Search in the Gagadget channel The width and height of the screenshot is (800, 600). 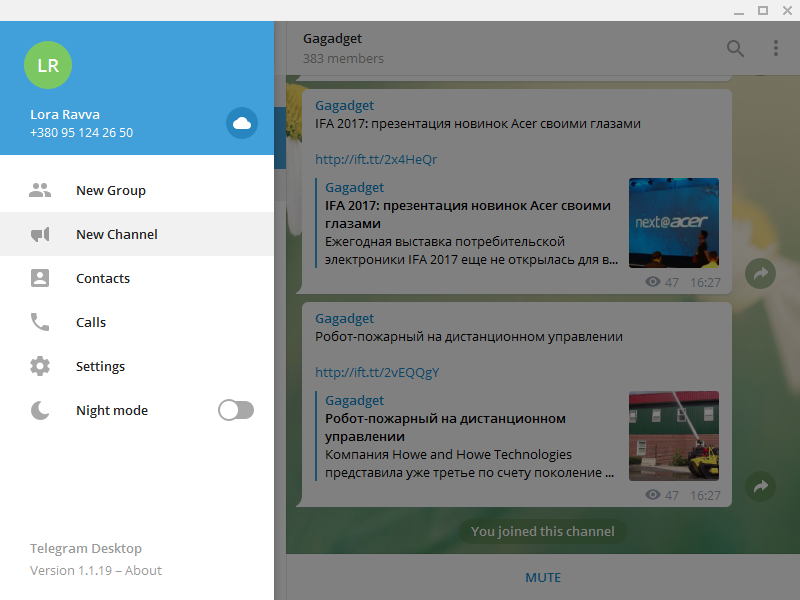pyautogui.click(x=735, y=48)
